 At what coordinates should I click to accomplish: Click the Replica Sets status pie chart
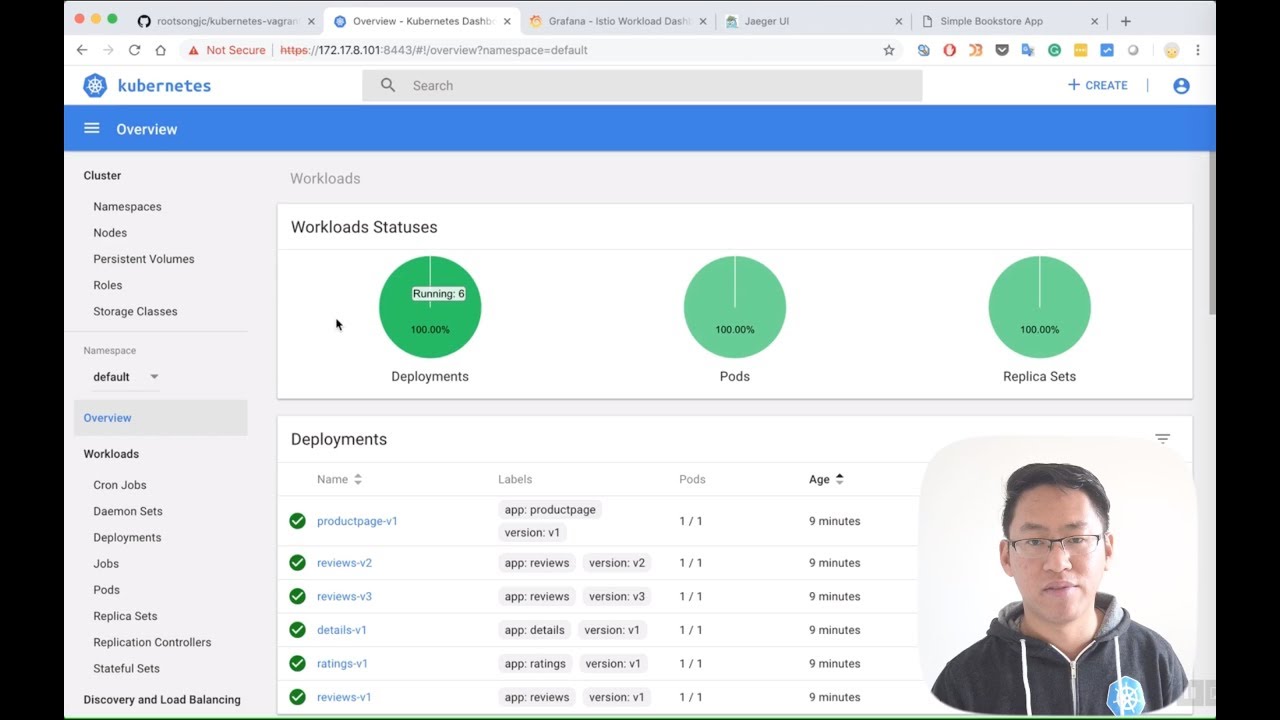[1040, 307]
